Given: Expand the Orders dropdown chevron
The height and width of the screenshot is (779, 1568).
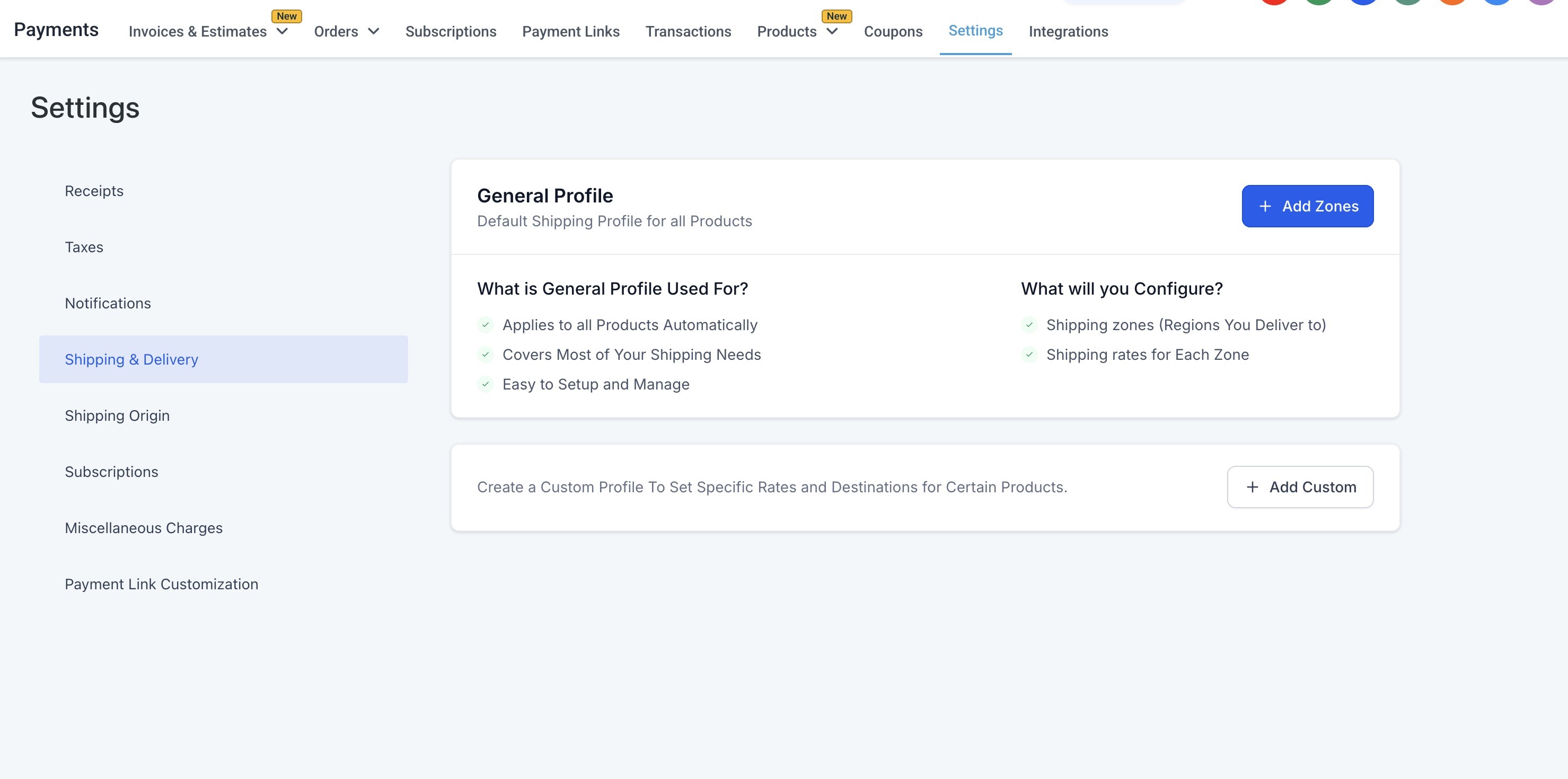Looking at the screenshot, I should point(373,31).
